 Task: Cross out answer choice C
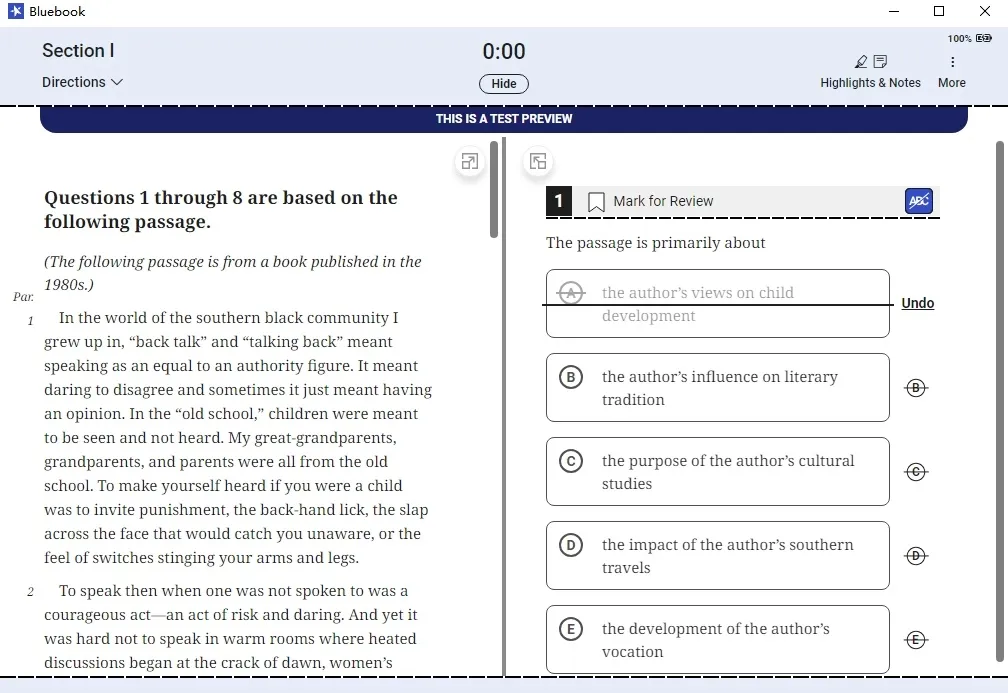pos(916,472)
